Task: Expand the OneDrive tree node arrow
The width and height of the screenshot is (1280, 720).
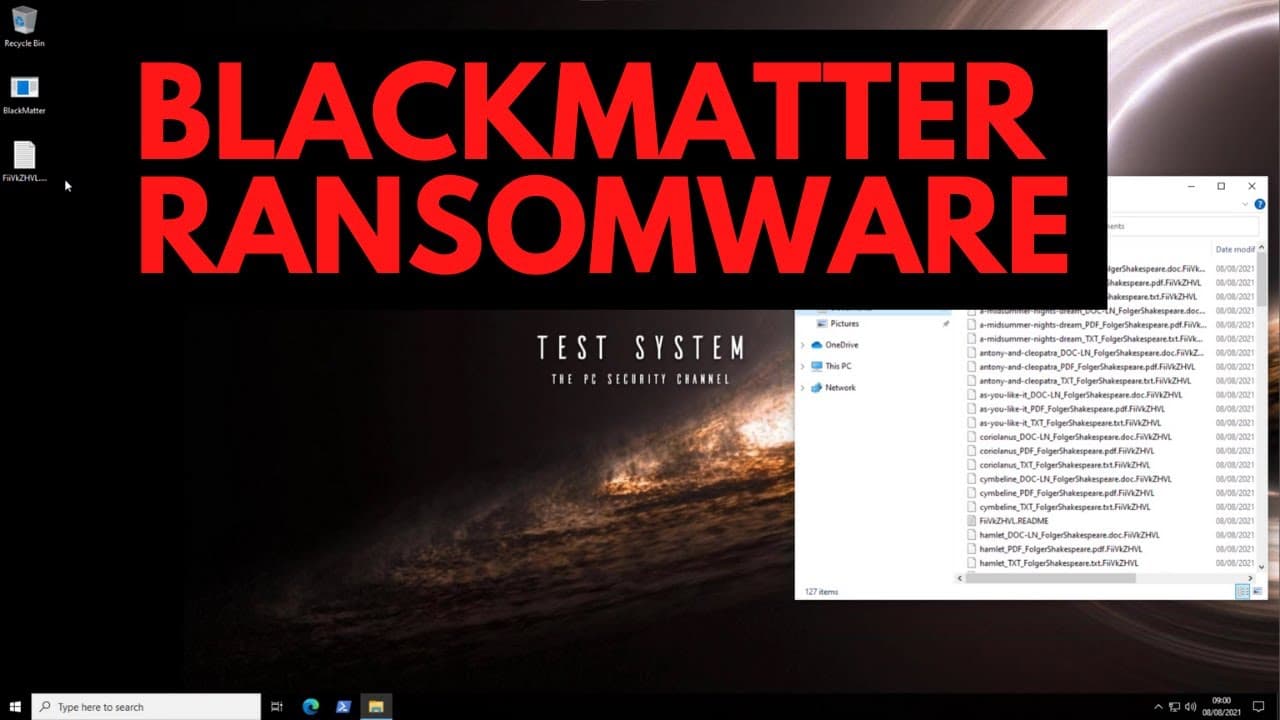Action: pyautogui.click(x=802, y=345)
